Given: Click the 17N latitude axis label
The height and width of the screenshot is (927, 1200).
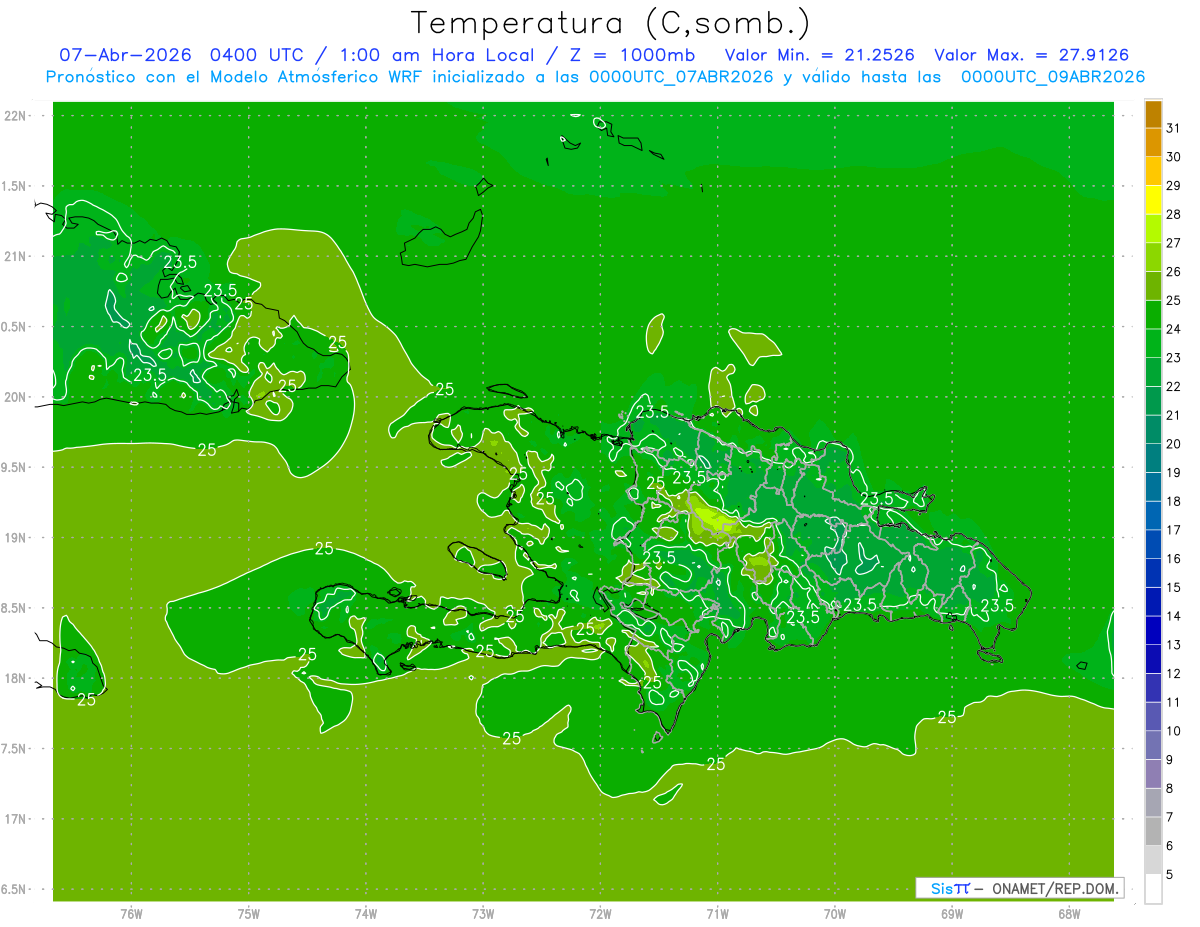Looking at the screenshot, I should click(15, 819).
